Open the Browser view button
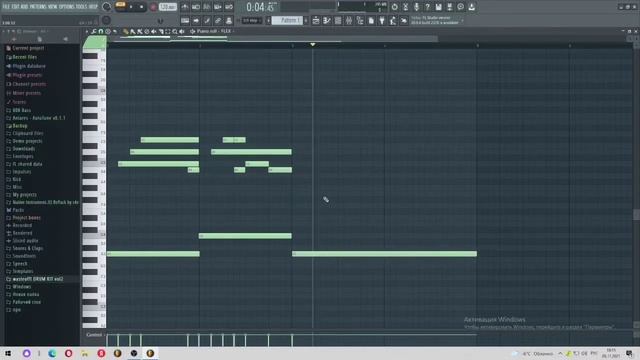Screen dimensions: 640x360 pos(360,20)
